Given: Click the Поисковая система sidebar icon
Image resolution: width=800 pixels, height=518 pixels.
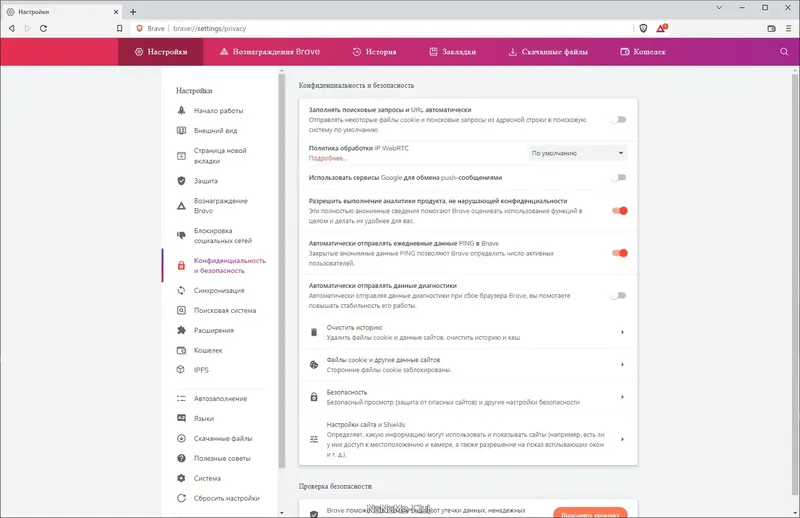Looking at the screenshot, I should click(181, 310).
